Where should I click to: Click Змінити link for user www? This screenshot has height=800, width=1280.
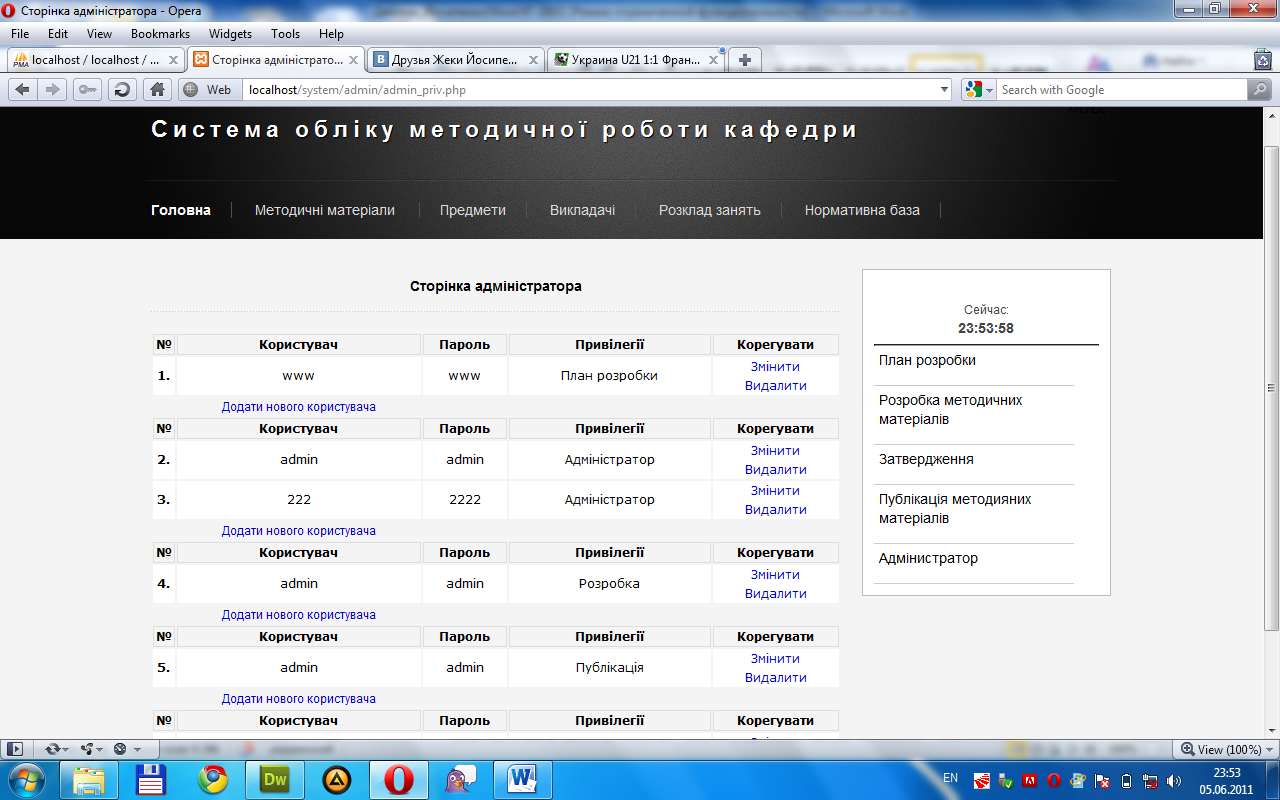[x=775, y=367]
